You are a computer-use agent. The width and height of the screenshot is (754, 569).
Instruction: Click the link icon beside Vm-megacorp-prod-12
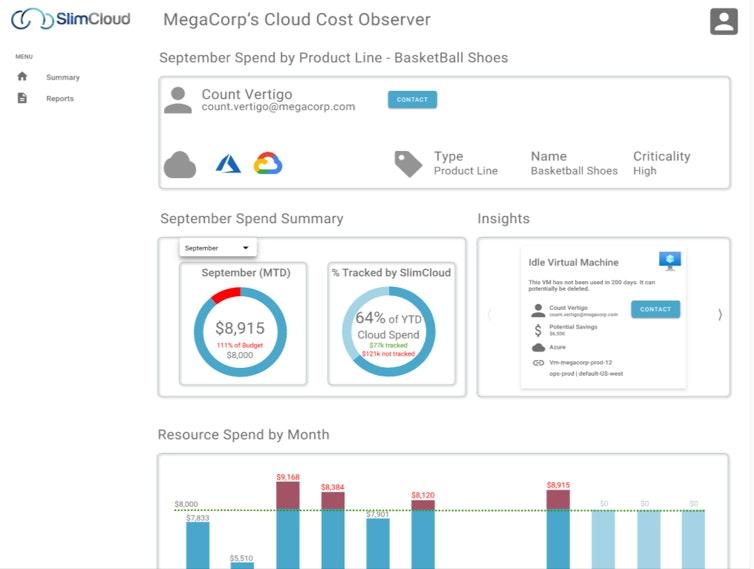[538, 363]
